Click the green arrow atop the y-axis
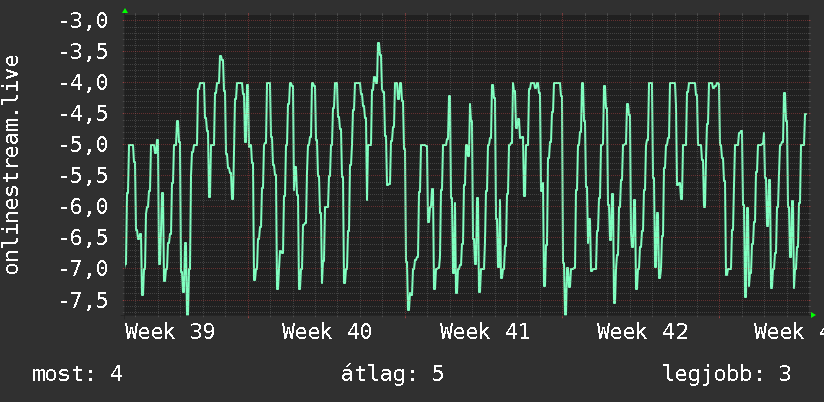 point(125,11)
